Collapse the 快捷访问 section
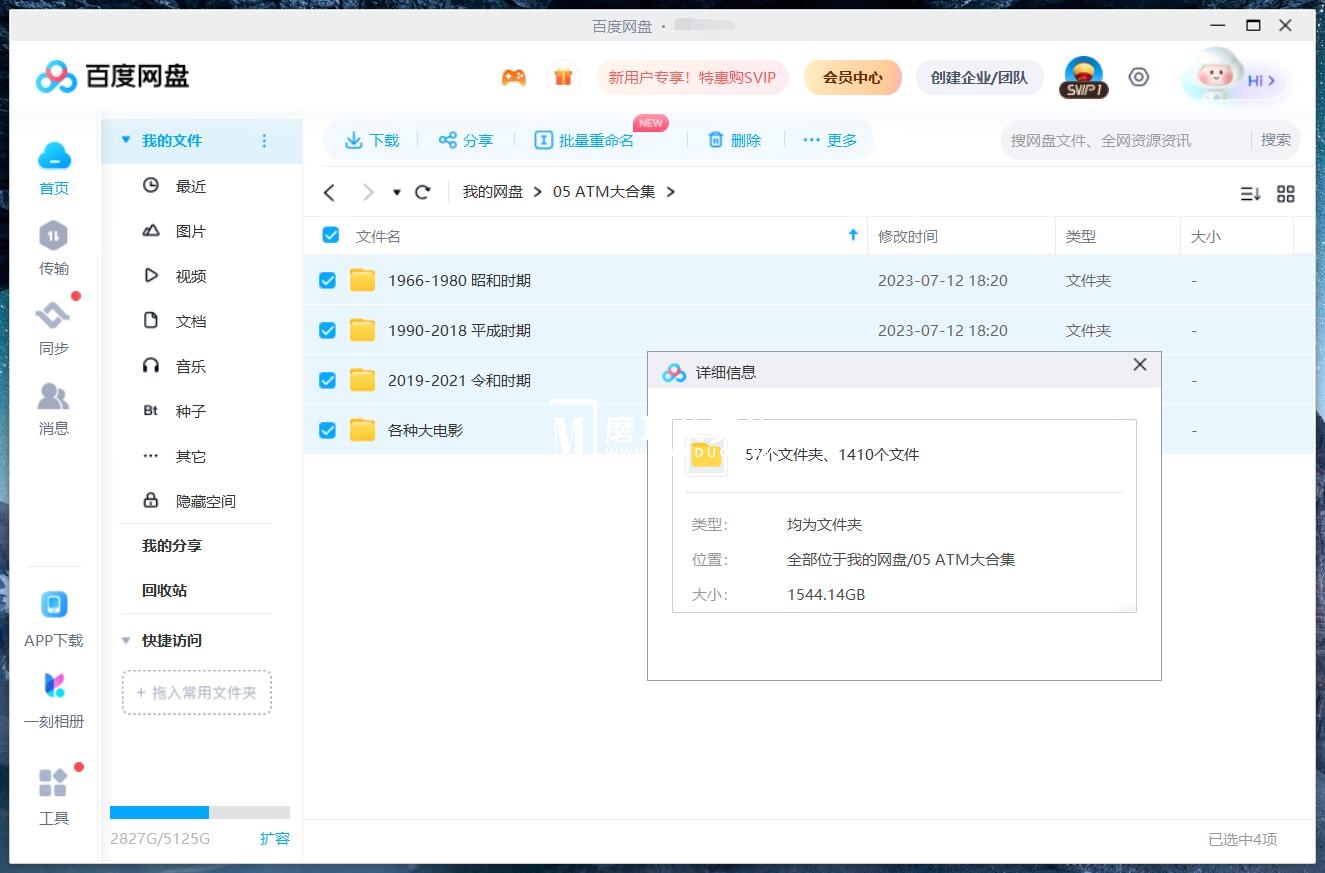The height and width of the screenshot is (873, 1325). click(x=125, y=640)
